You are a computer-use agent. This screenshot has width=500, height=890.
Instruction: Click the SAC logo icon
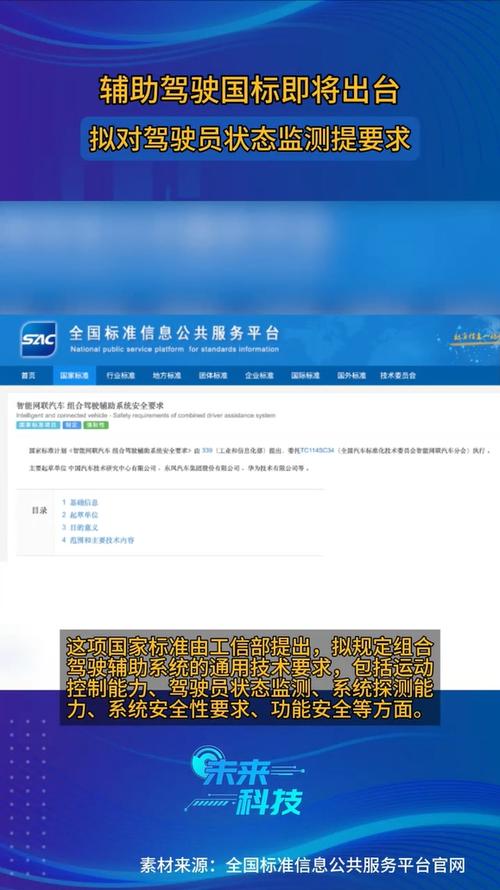(x=39, y=339)
